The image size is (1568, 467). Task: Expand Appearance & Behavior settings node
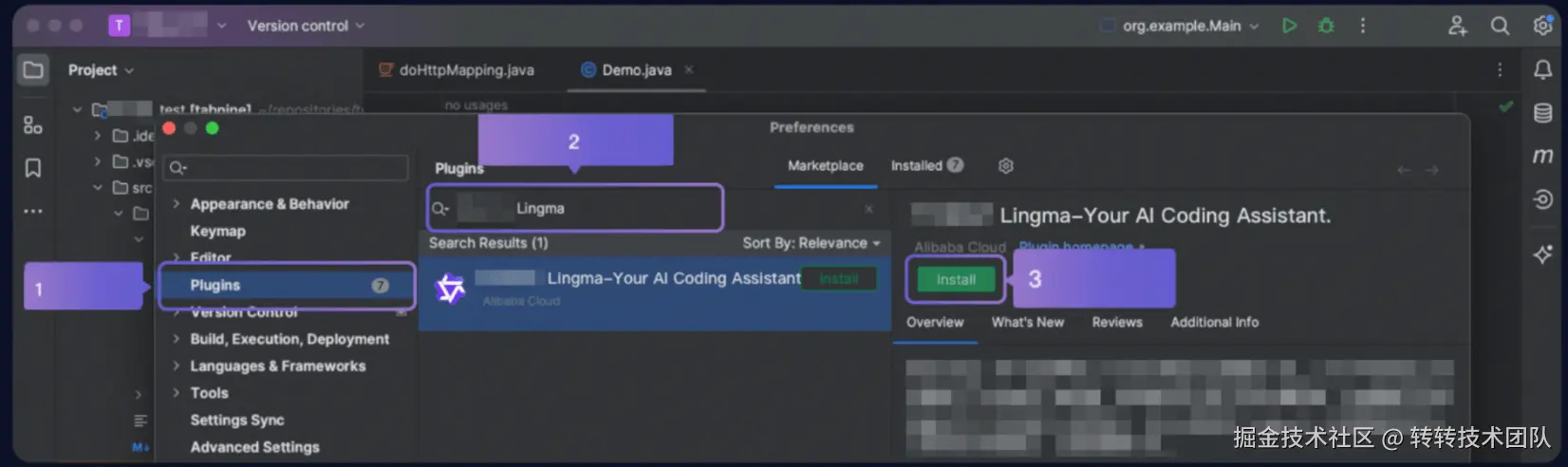[176, 204]
